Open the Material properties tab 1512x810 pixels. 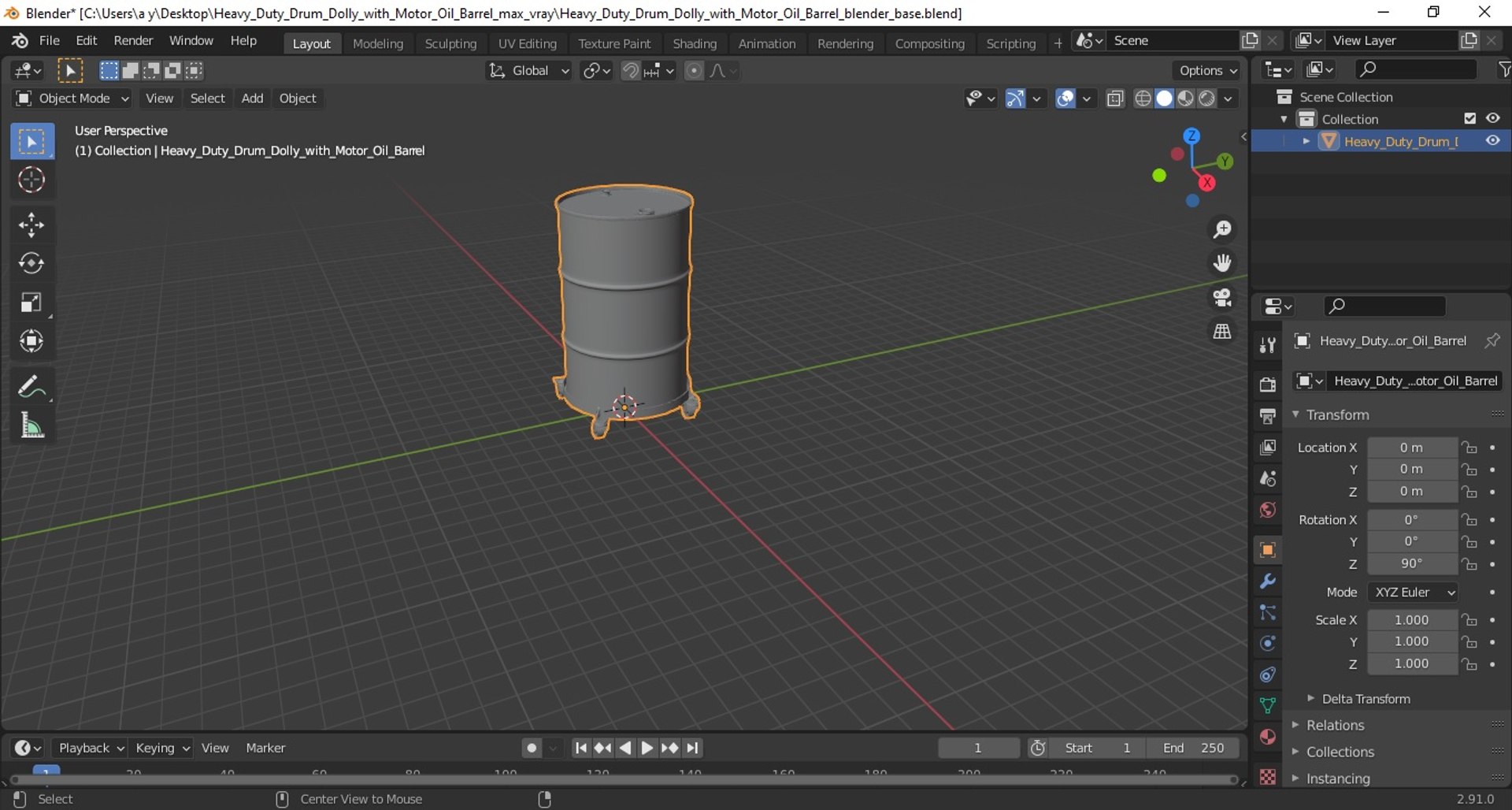pos(1267,737)
